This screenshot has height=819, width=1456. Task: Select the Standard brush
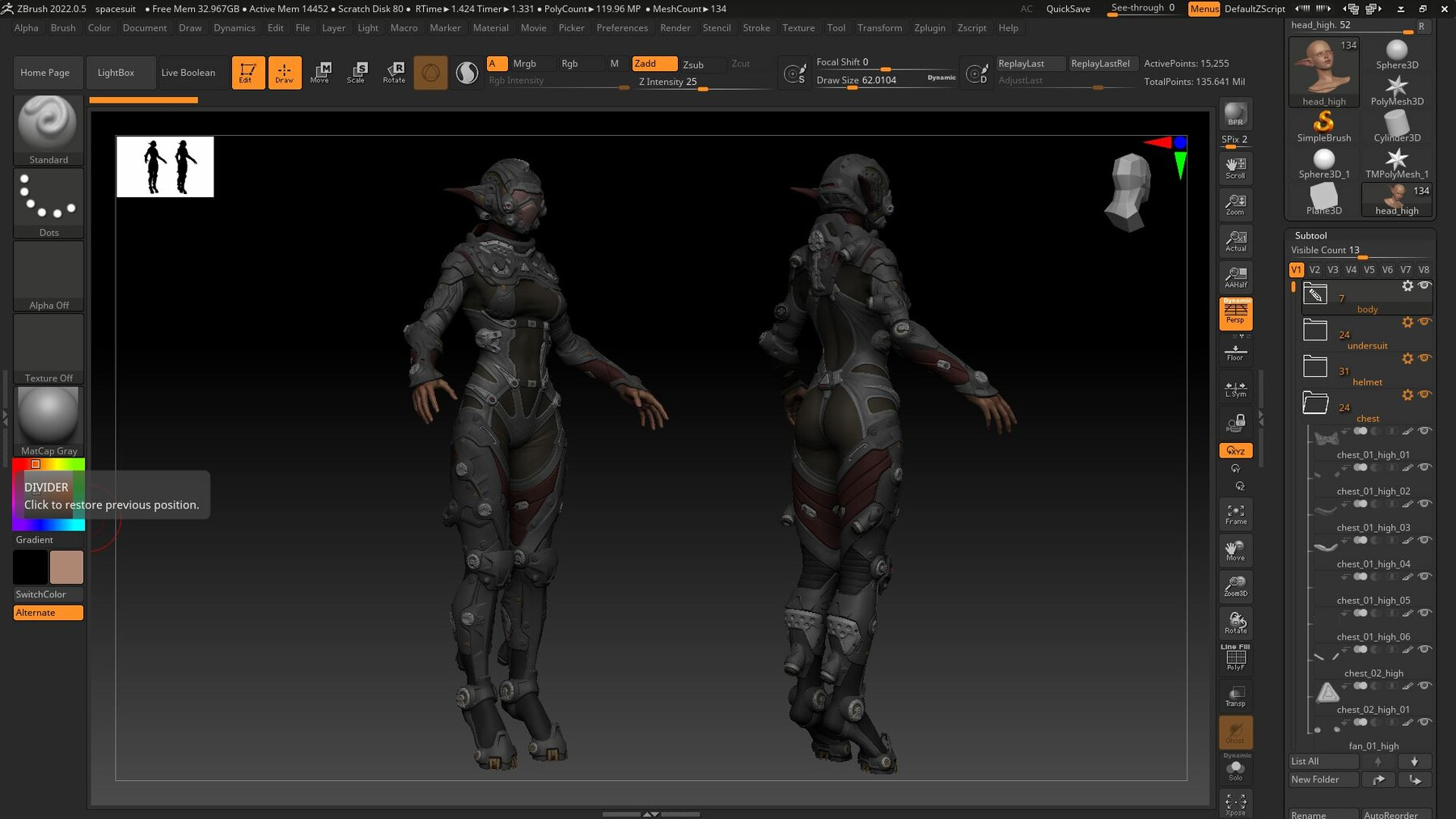pos(48,128)
